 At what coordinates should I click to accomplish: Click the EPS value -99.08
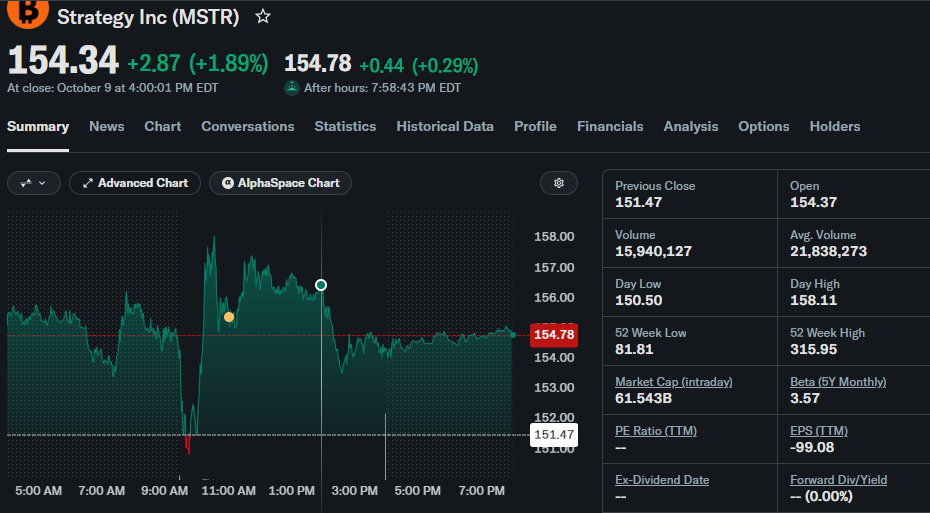pos(811,447)
